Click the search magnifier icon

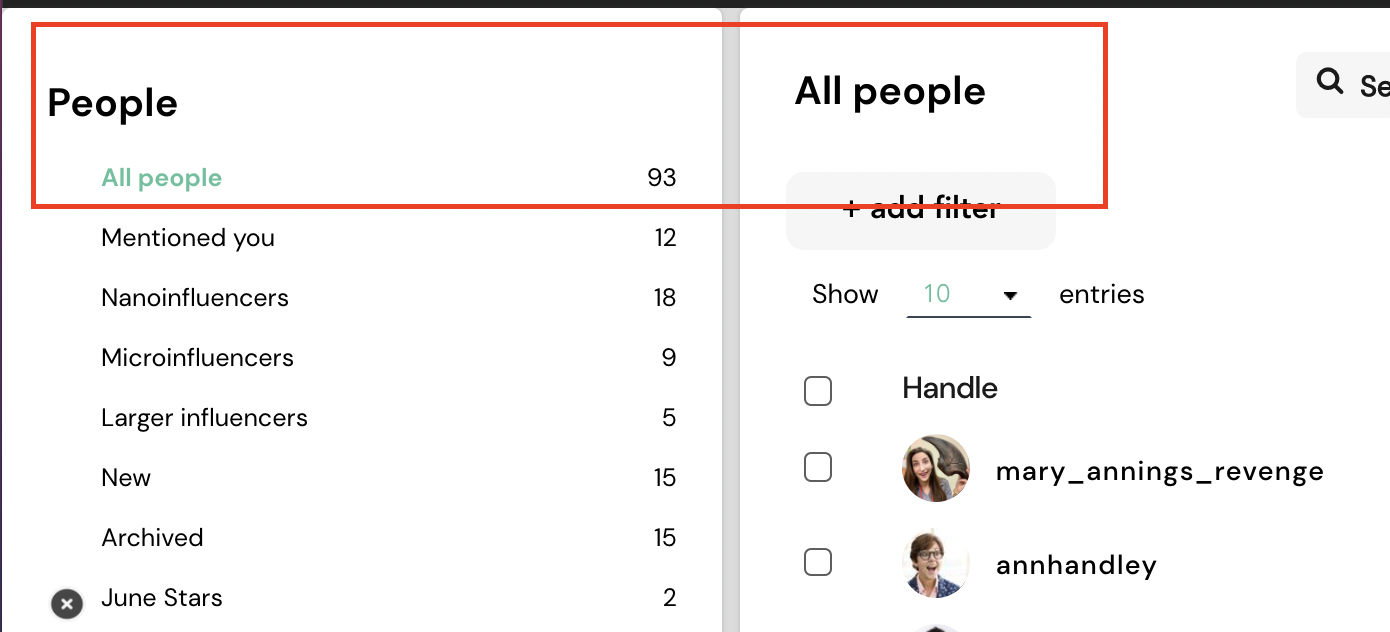tap(1330, 82)
